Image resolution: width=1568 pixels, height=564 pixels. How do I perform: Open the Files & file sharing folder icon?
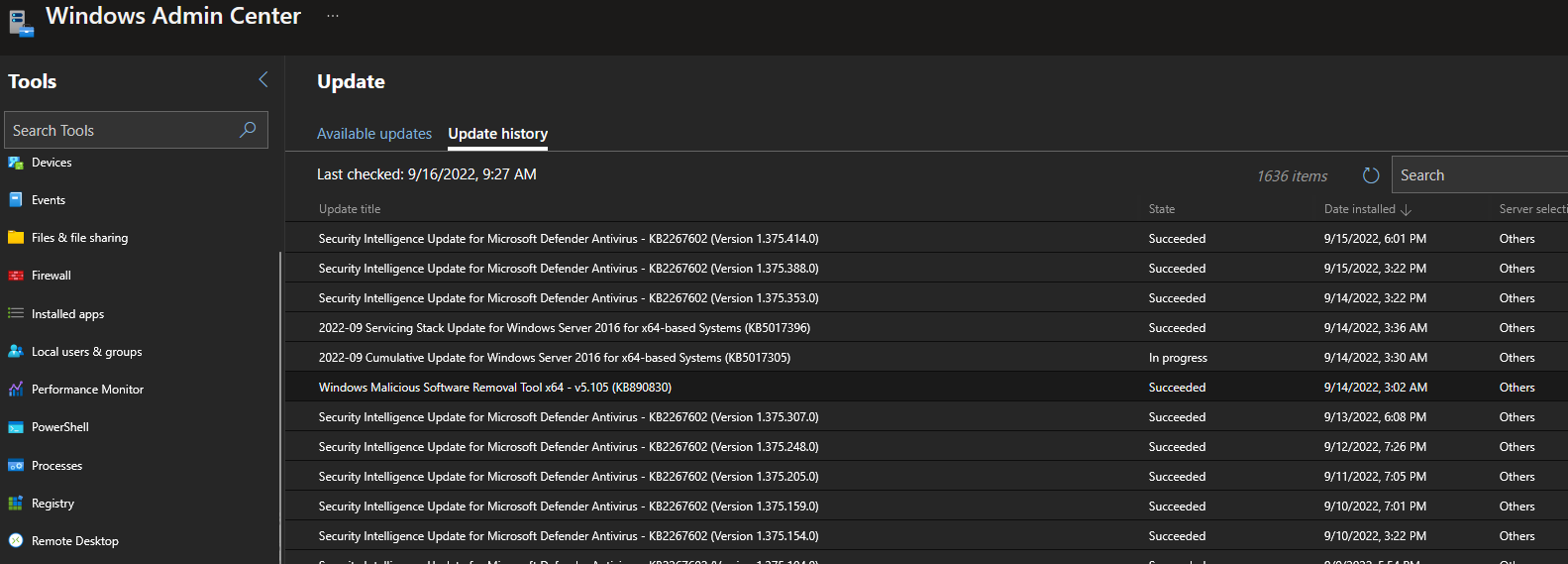coord(16,238)
